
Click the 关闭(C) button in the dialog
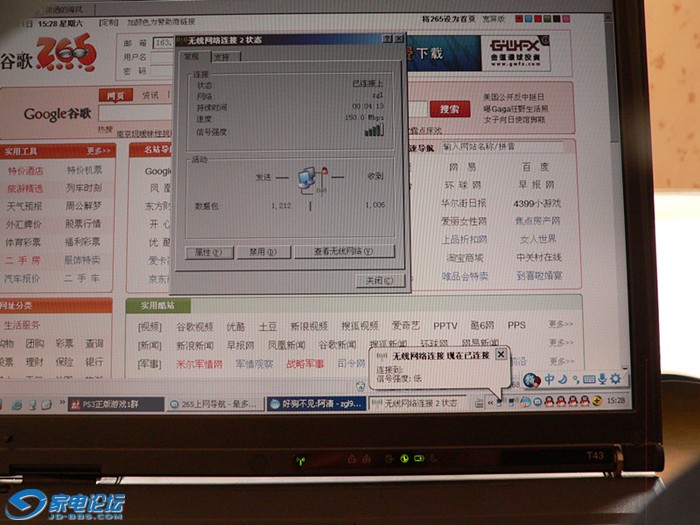[380, 280]
